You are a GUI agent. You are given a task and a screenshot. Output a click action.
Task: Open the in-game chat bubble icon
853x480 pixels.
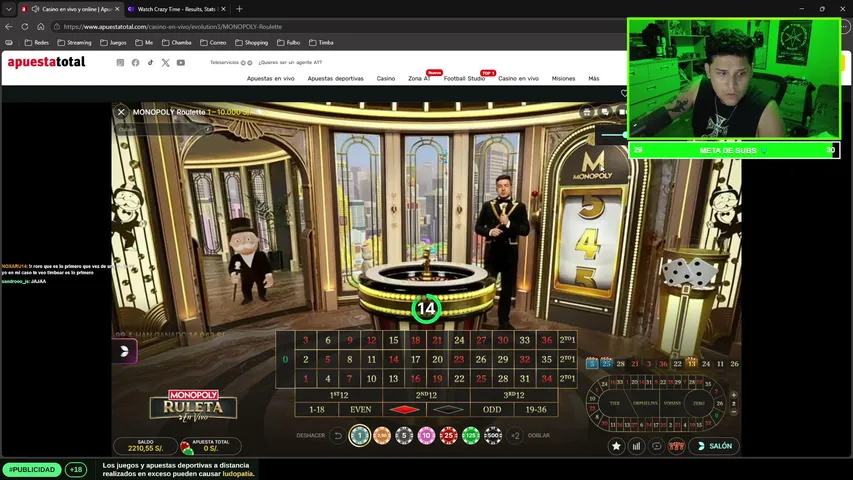click(604, 112)
